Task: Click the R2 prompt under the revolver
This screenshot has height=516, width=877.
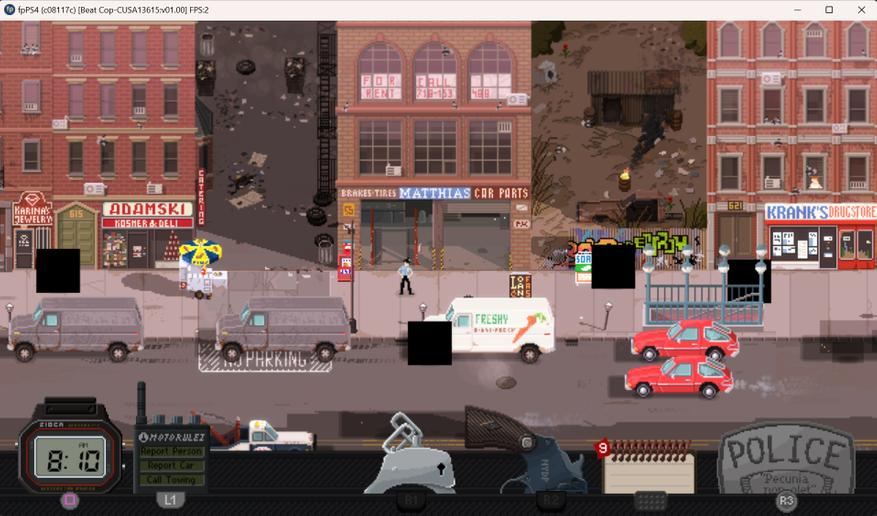Action: point(550,500)
